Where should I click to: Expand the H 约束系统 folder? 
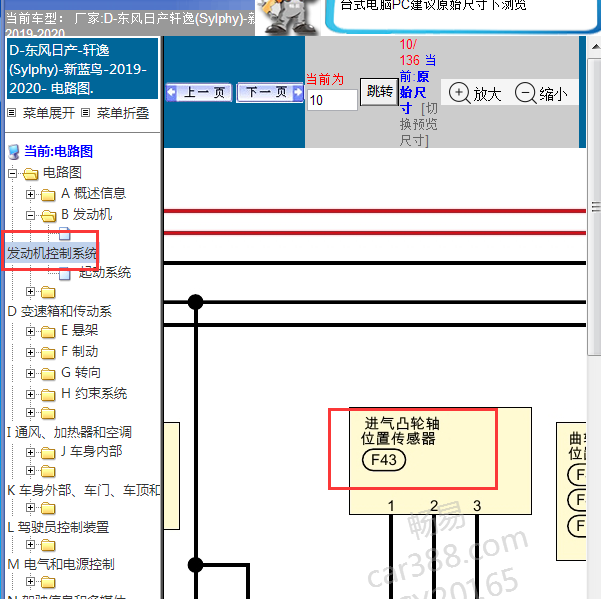pos(30,394)
